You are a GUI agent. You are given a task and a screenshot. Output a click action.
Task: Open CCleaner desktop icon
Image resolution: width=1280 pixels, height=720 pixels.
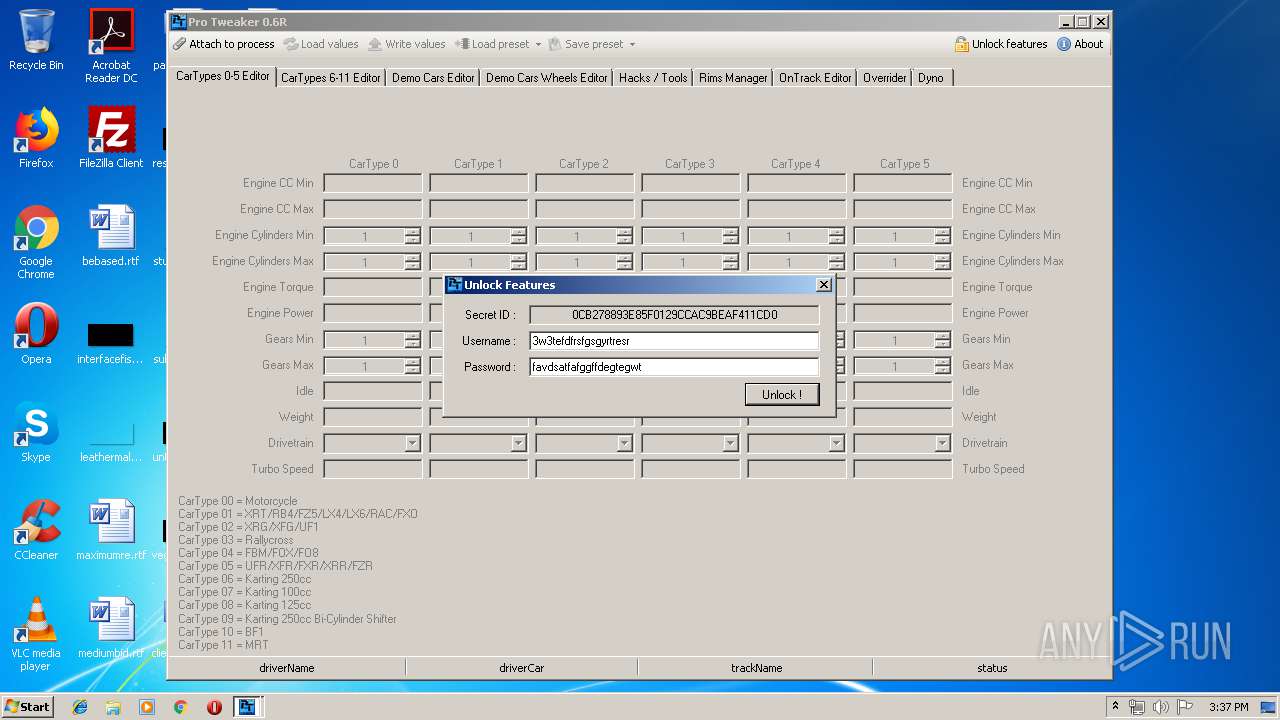(x=36, y=530)
